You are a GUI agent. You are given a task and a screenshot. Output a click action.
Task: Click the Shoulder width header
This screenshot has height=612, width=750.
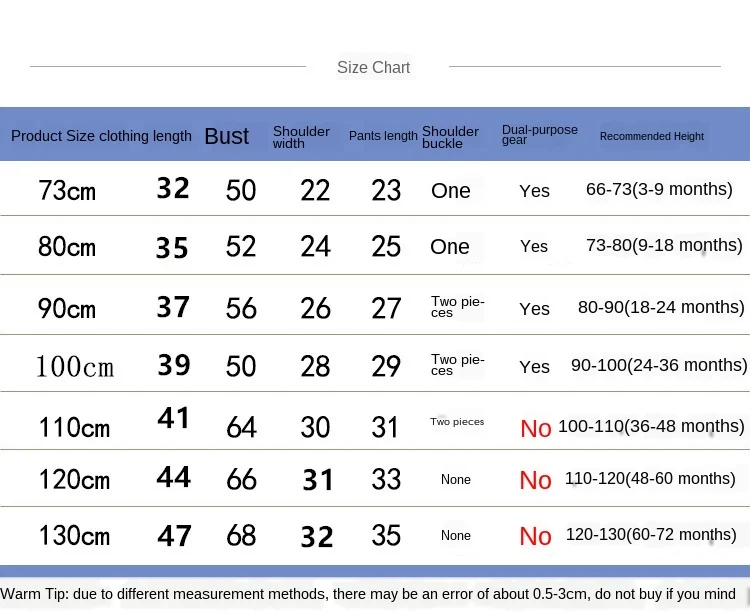[x=301, y=137]
